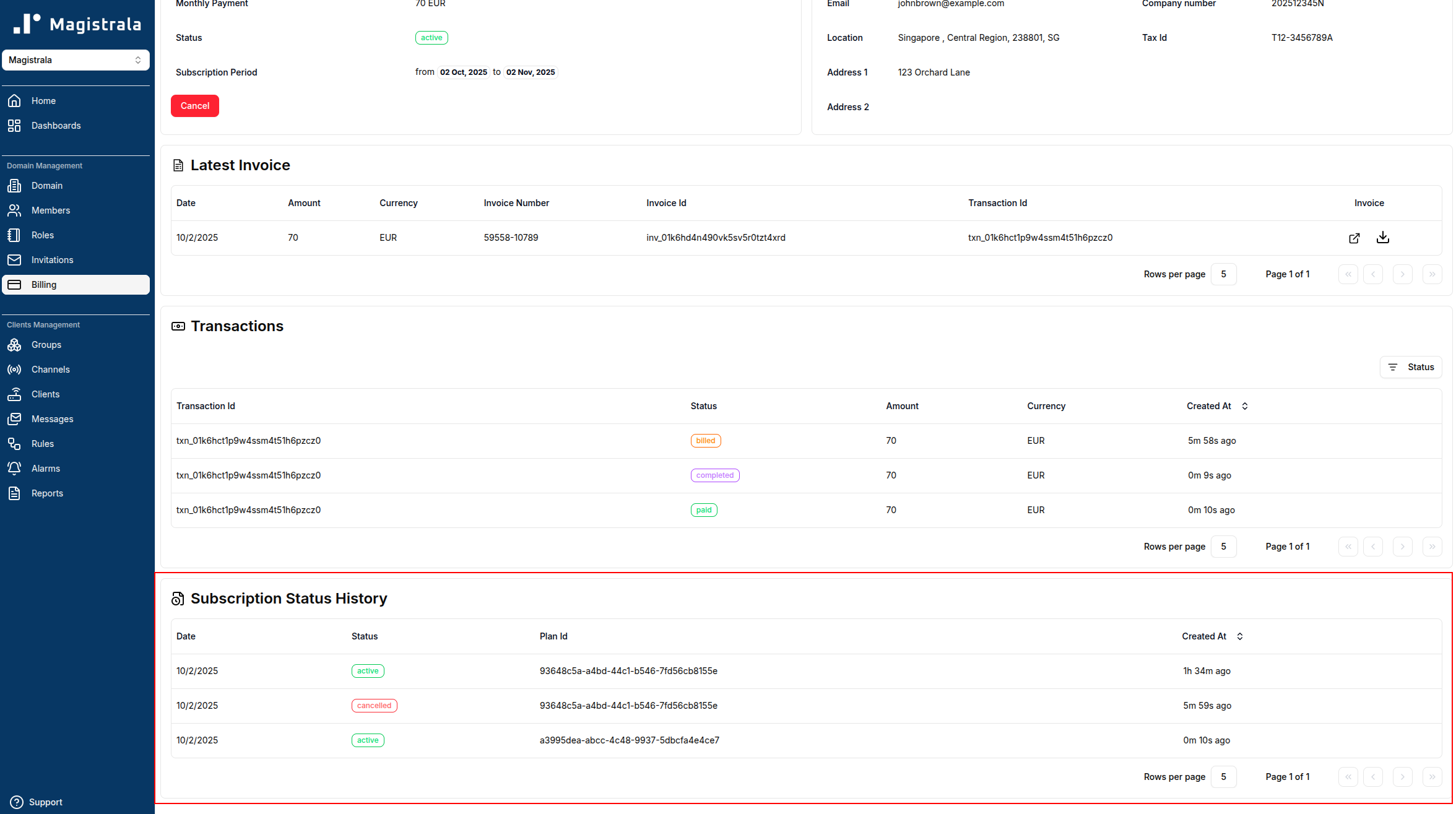
Task: Download the latest invoice file
Action: [1382, 238]
